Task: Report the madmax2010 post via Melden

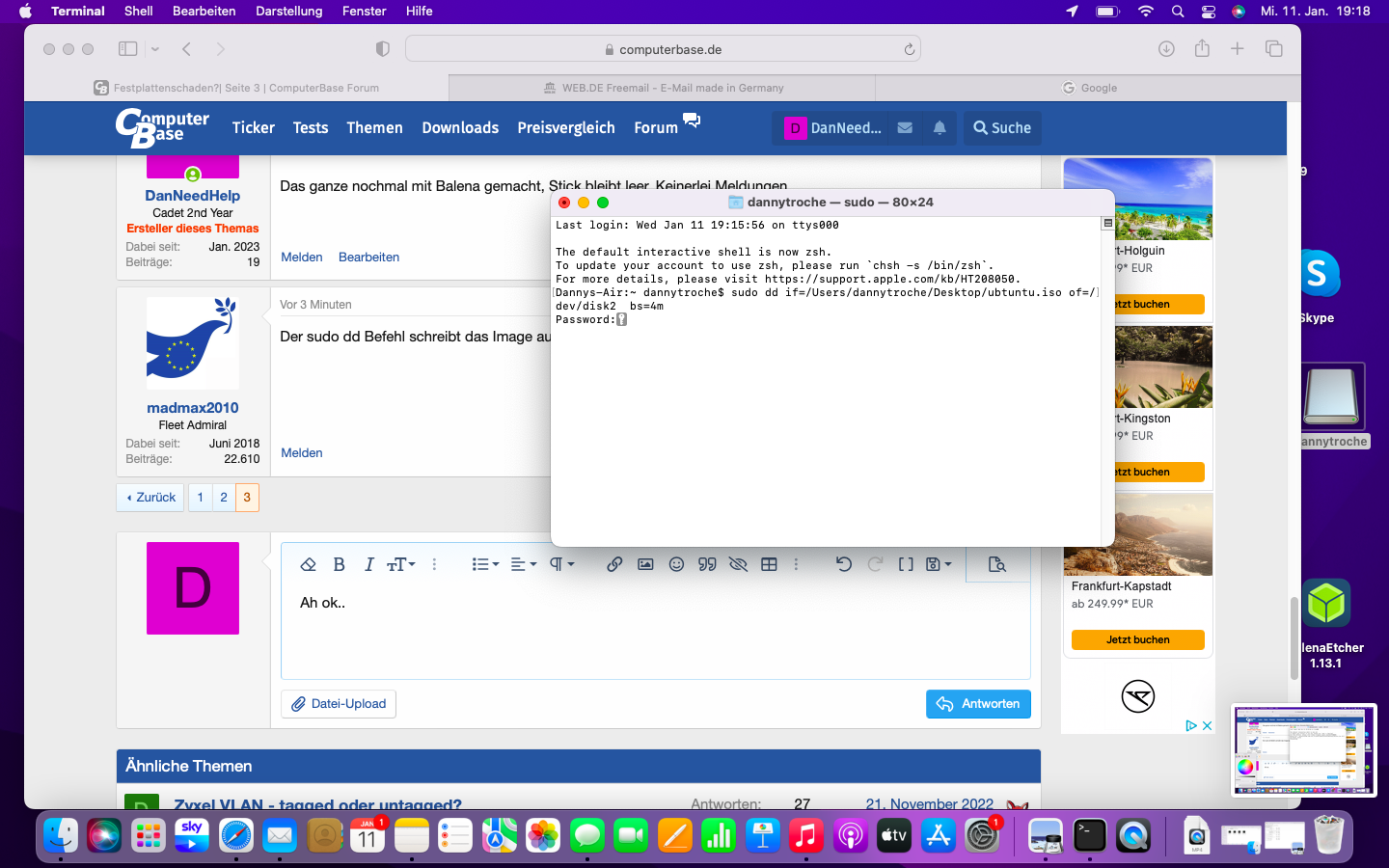Action: 302,453
